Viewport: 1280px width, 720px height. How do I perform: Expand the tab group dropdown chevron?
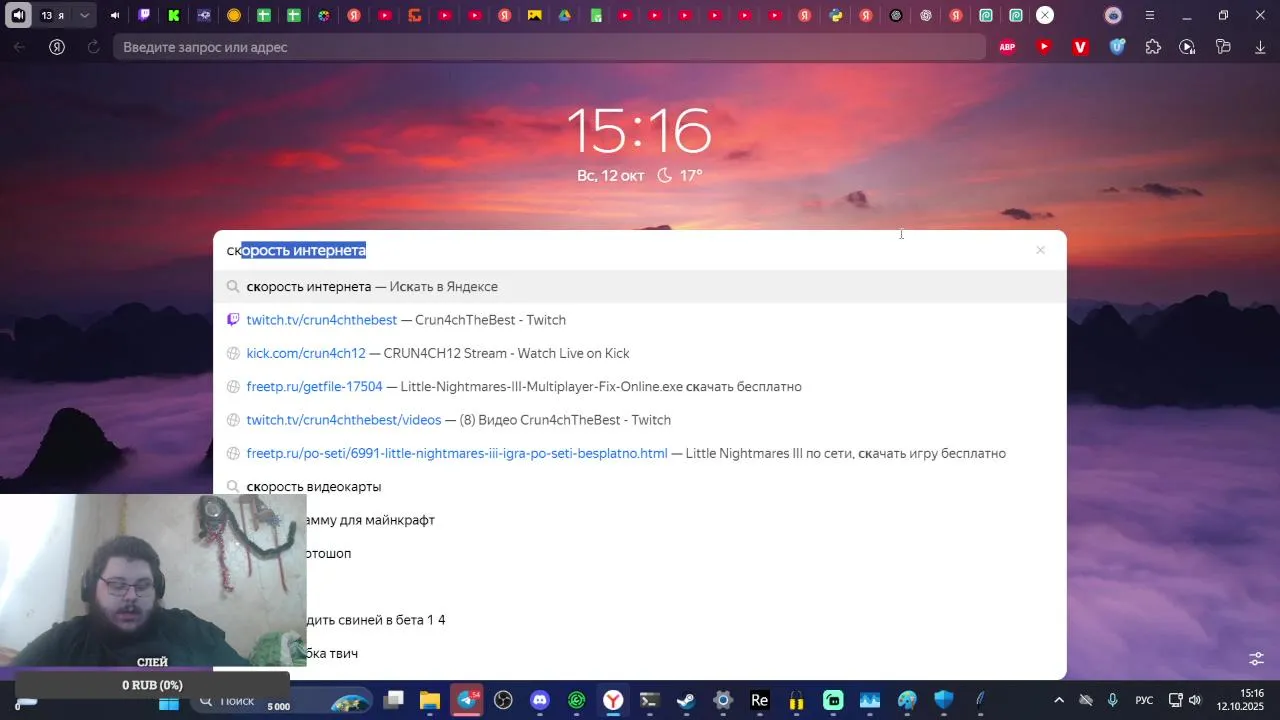click(85, 15)
